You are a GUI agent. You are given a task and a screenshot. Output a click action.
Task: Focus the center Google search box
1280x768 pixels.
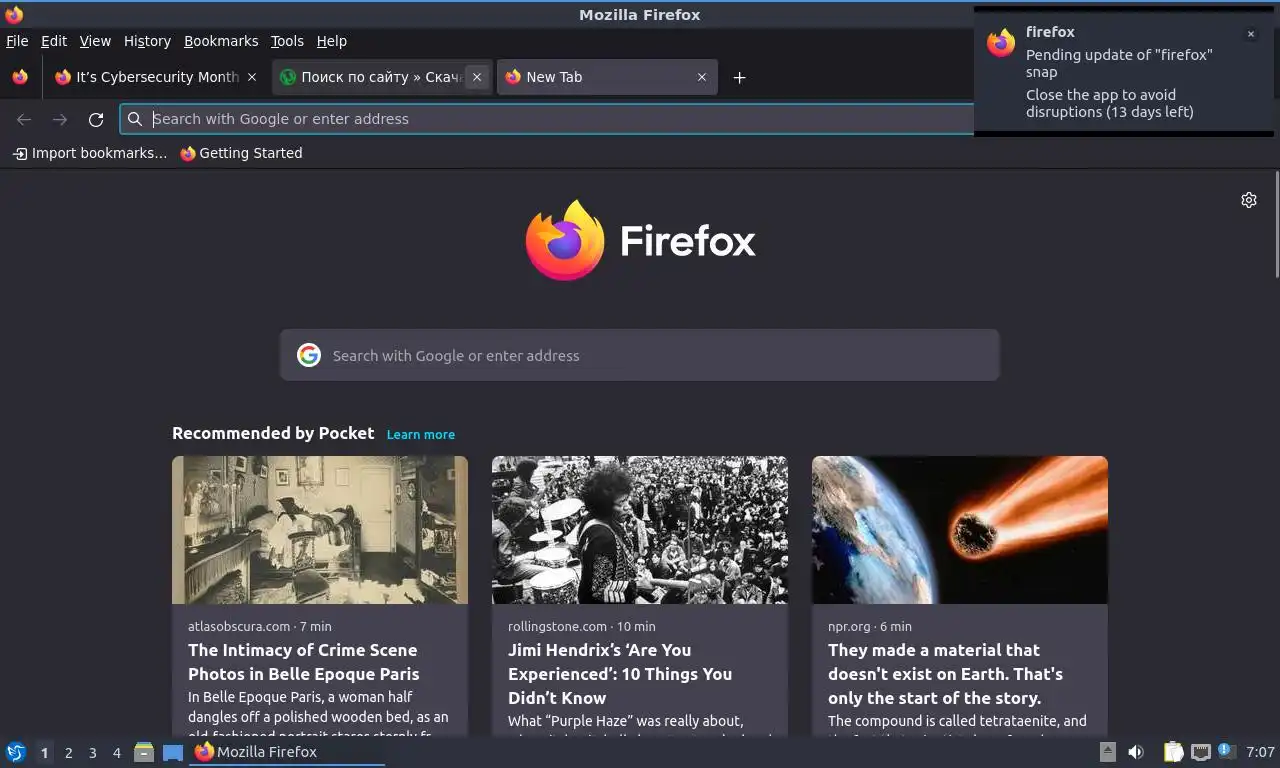pos(640,355)
